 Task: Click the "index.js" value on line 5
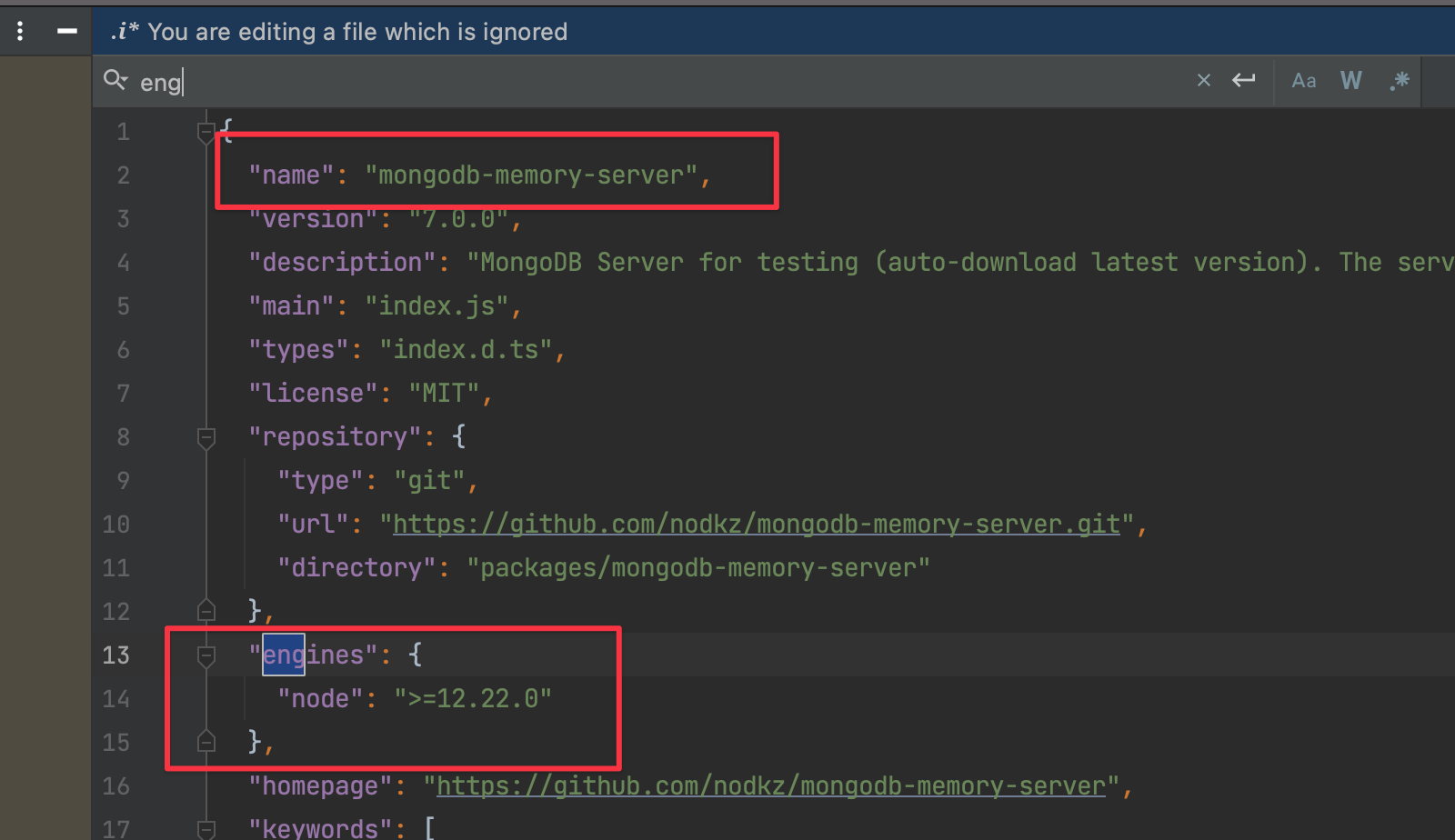(436, 306)
